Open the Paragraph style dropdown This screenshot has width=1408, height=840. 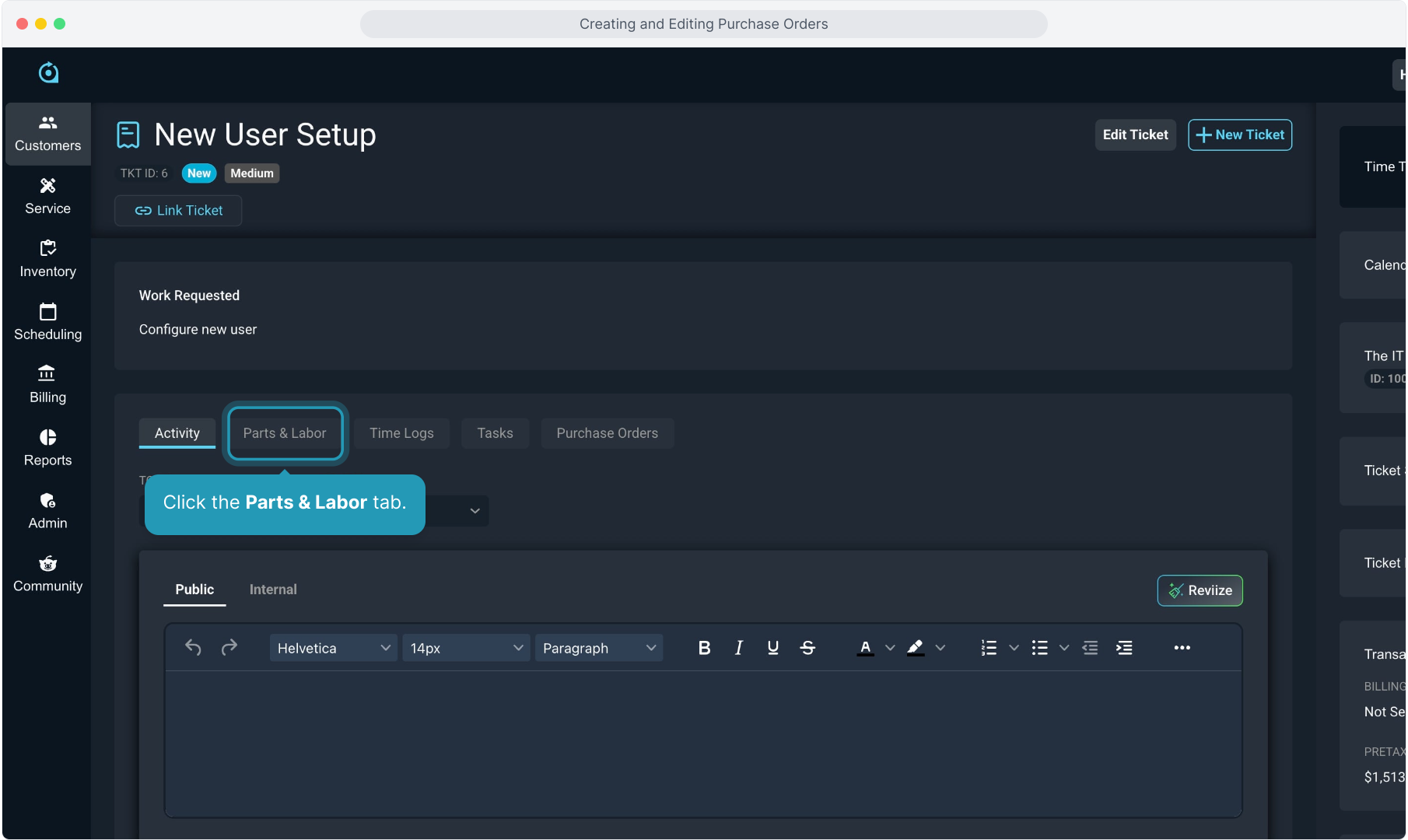(598, 648)
